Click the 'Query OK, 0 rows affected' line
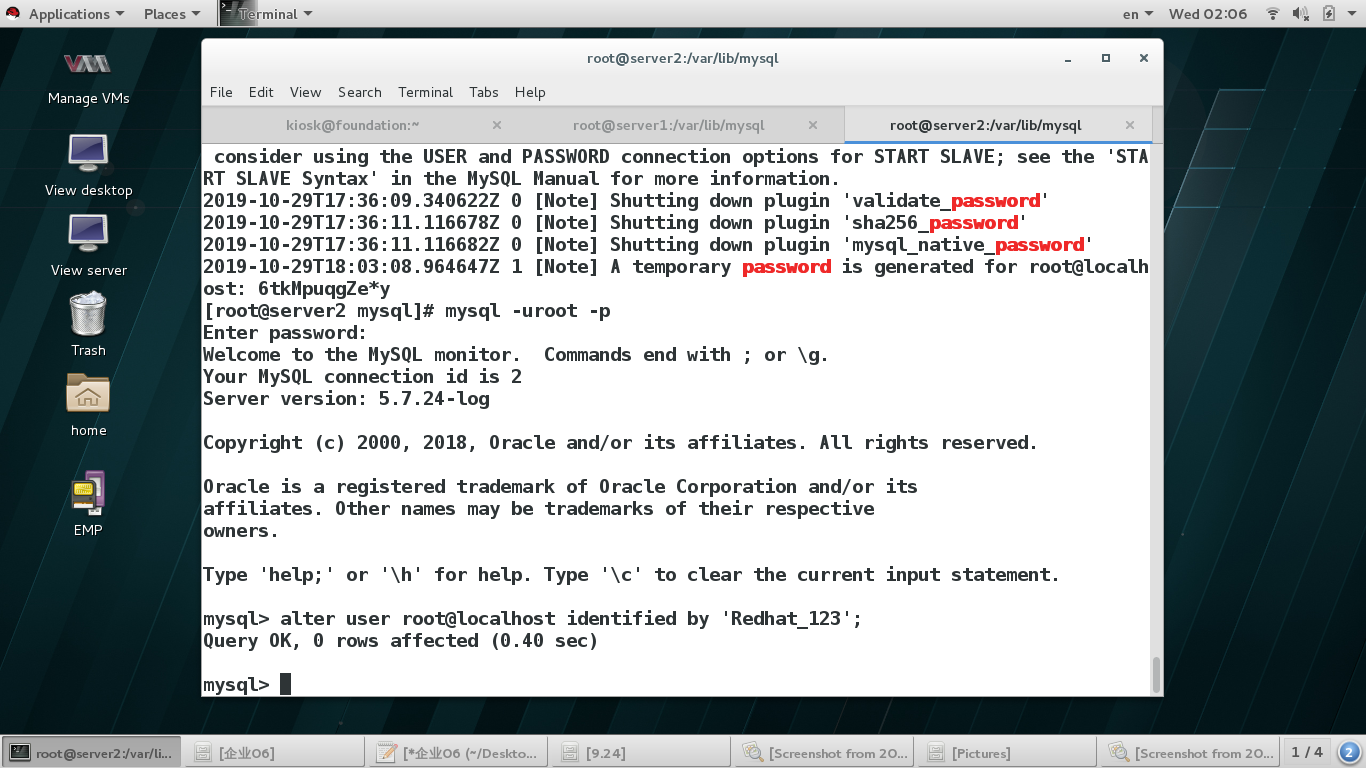Screen dimensions: 1366x768 [x=400, y=641]
